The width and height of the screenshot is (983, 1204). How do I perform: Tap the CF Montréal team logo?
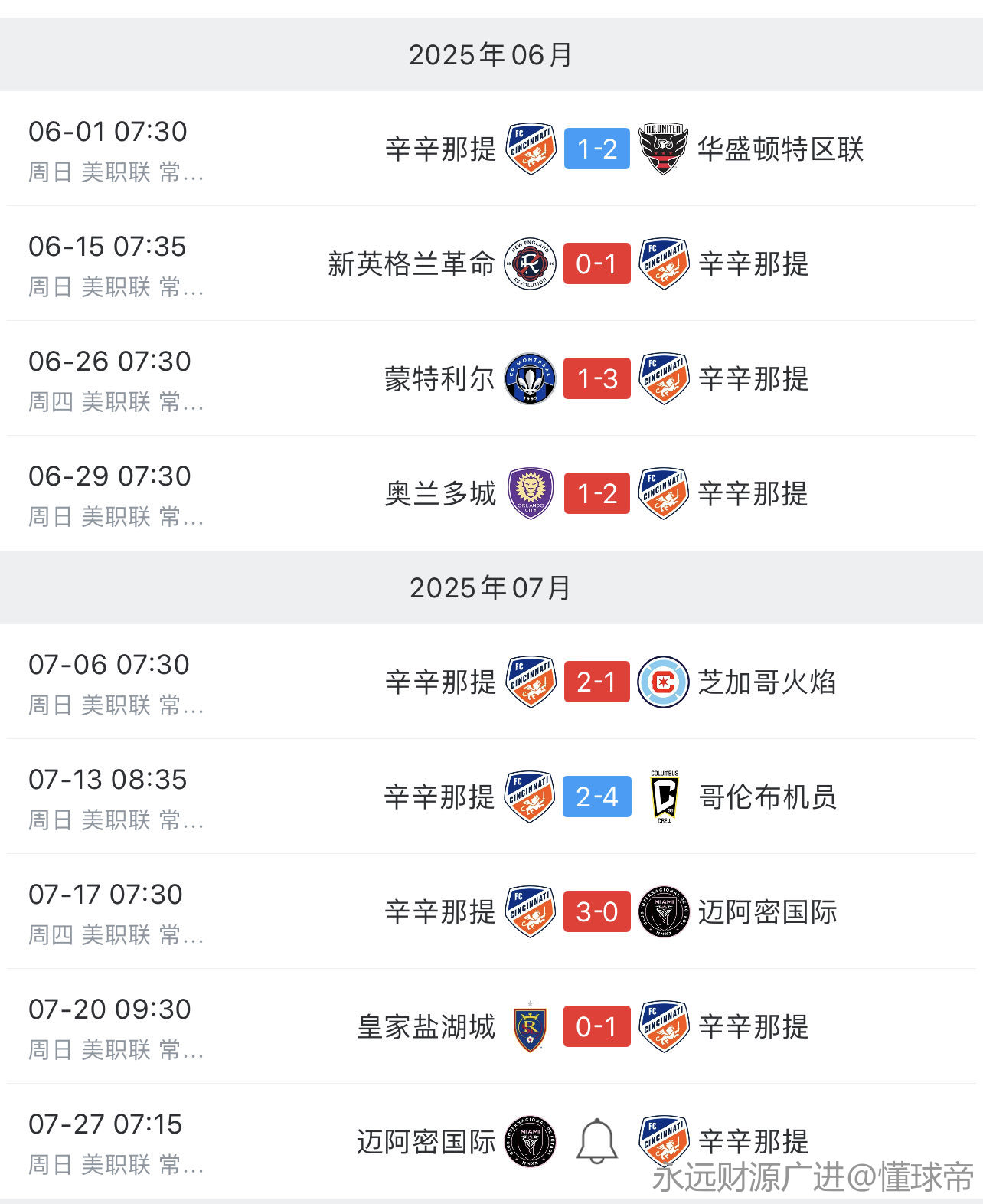pyautogui.click(x=530, y=378)
